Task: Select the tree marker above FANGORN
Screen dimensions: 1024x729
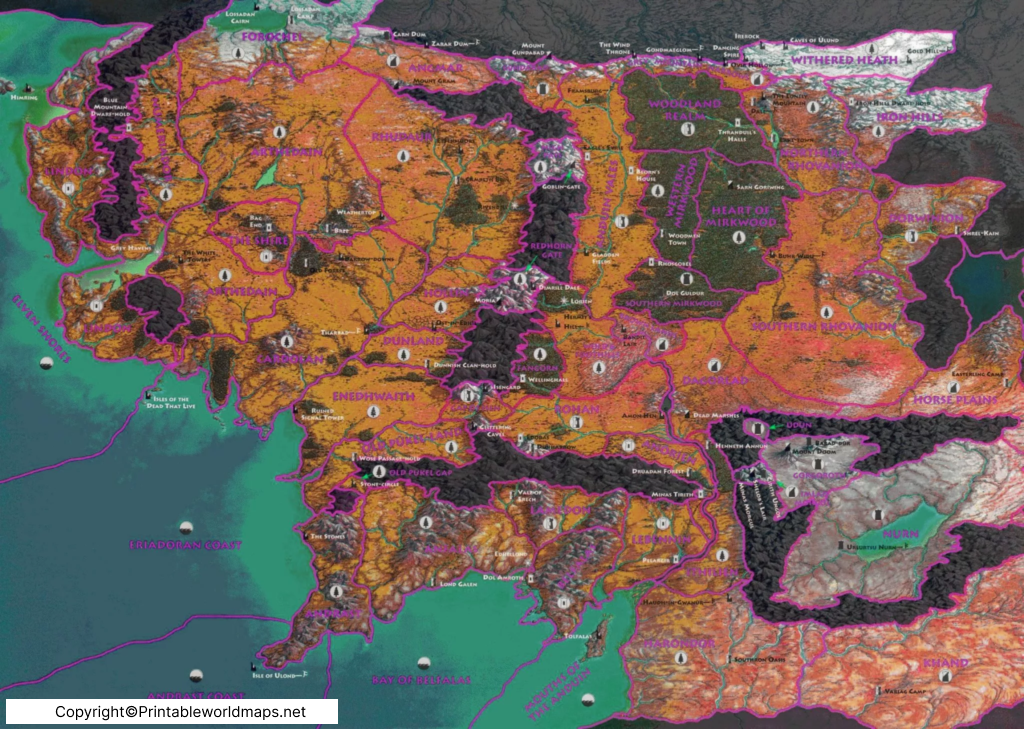Action: [x=539, y=355]
